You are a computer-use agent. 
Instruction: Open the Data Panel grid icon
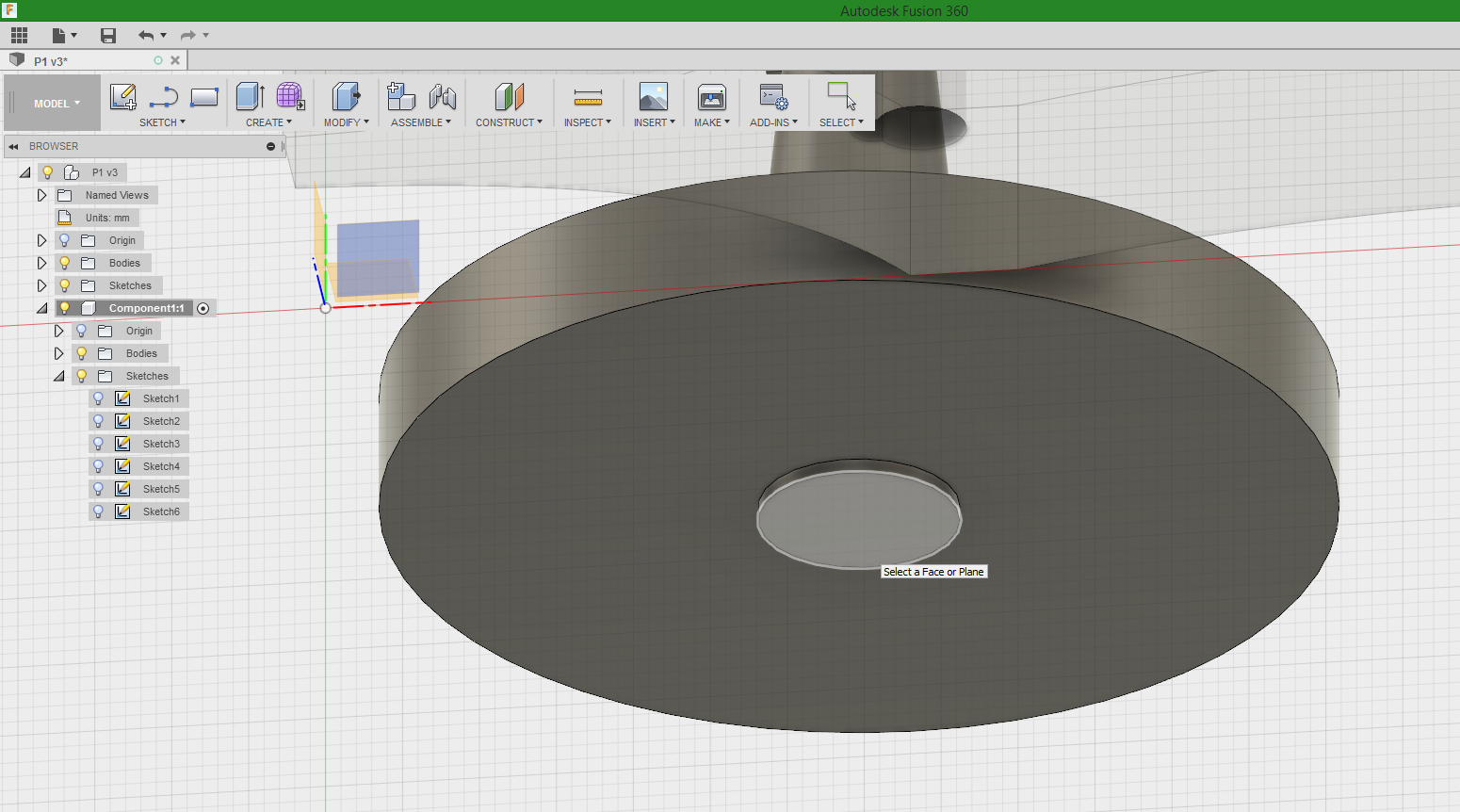pos(19,36)
